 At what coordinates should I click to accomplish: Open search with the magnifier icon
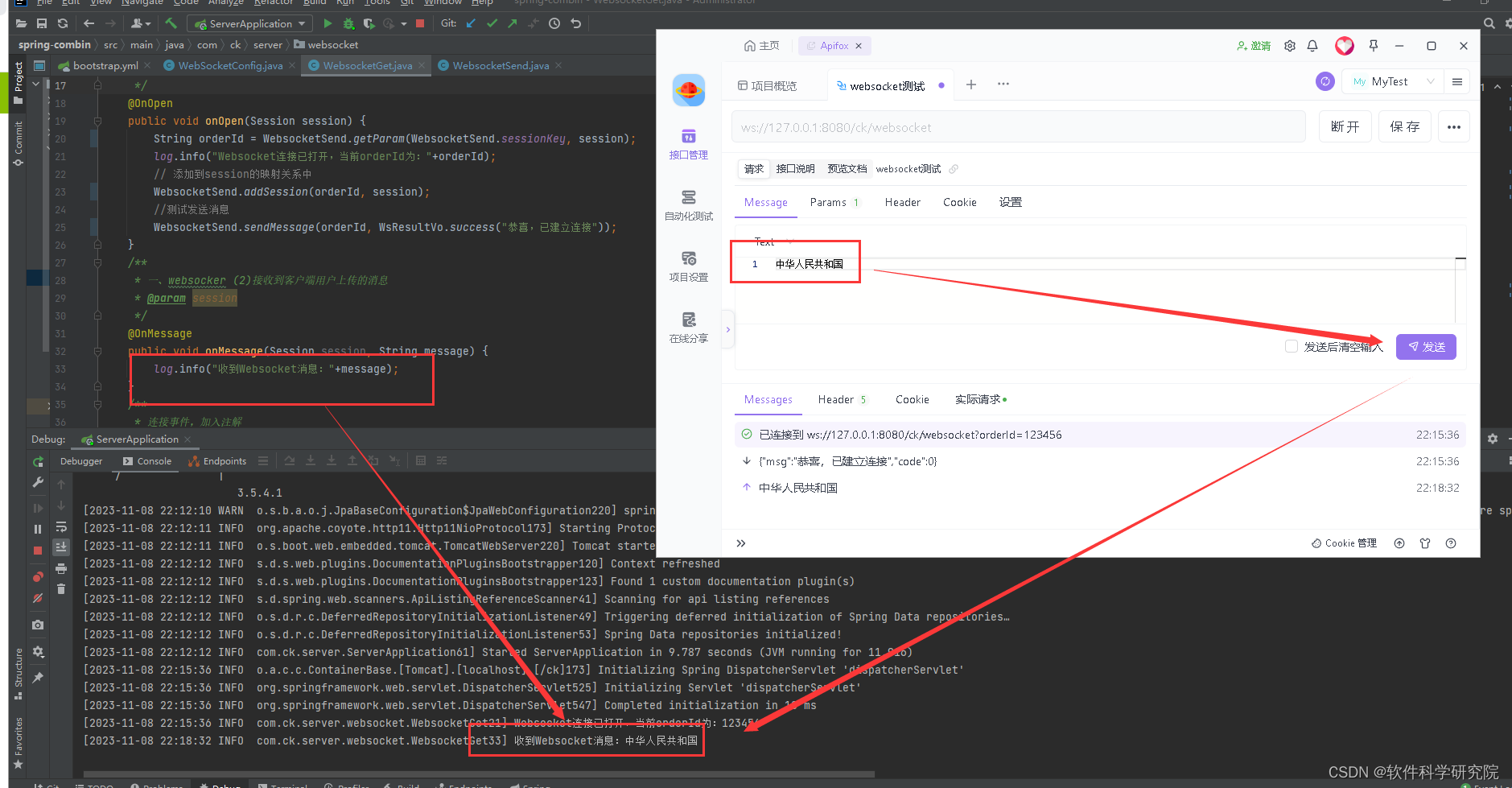pyautogui.click(x=1488, y=23)
